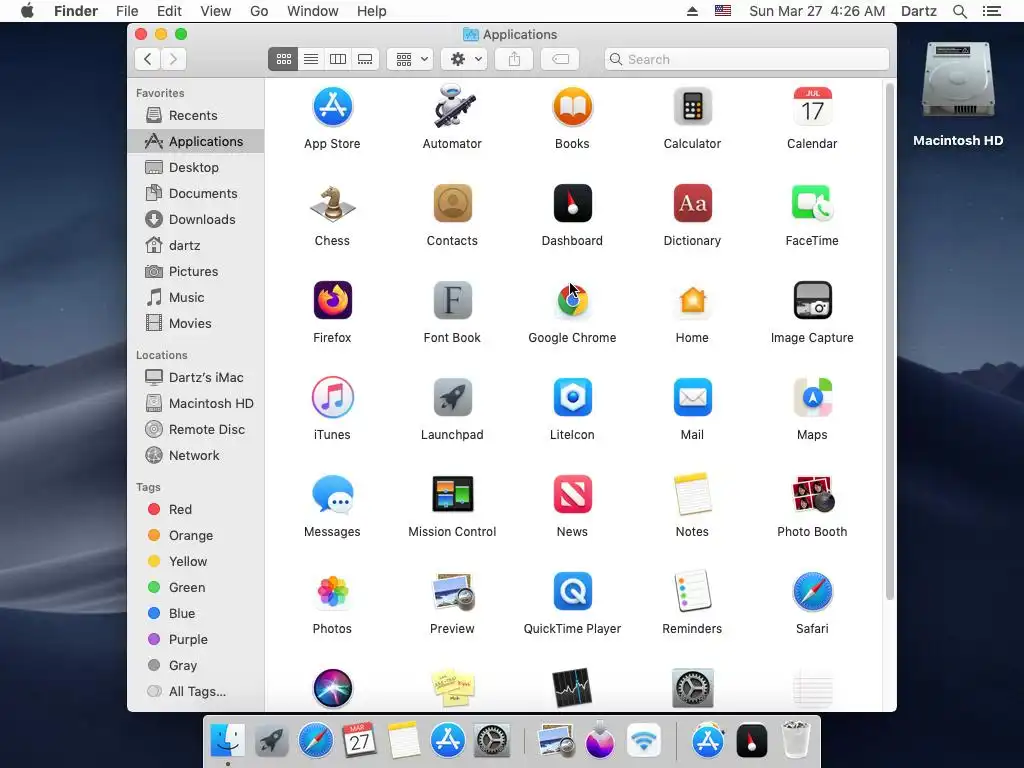Open the Trash in the Dock
Screen dimensions: 1024x768
point(795,740)
